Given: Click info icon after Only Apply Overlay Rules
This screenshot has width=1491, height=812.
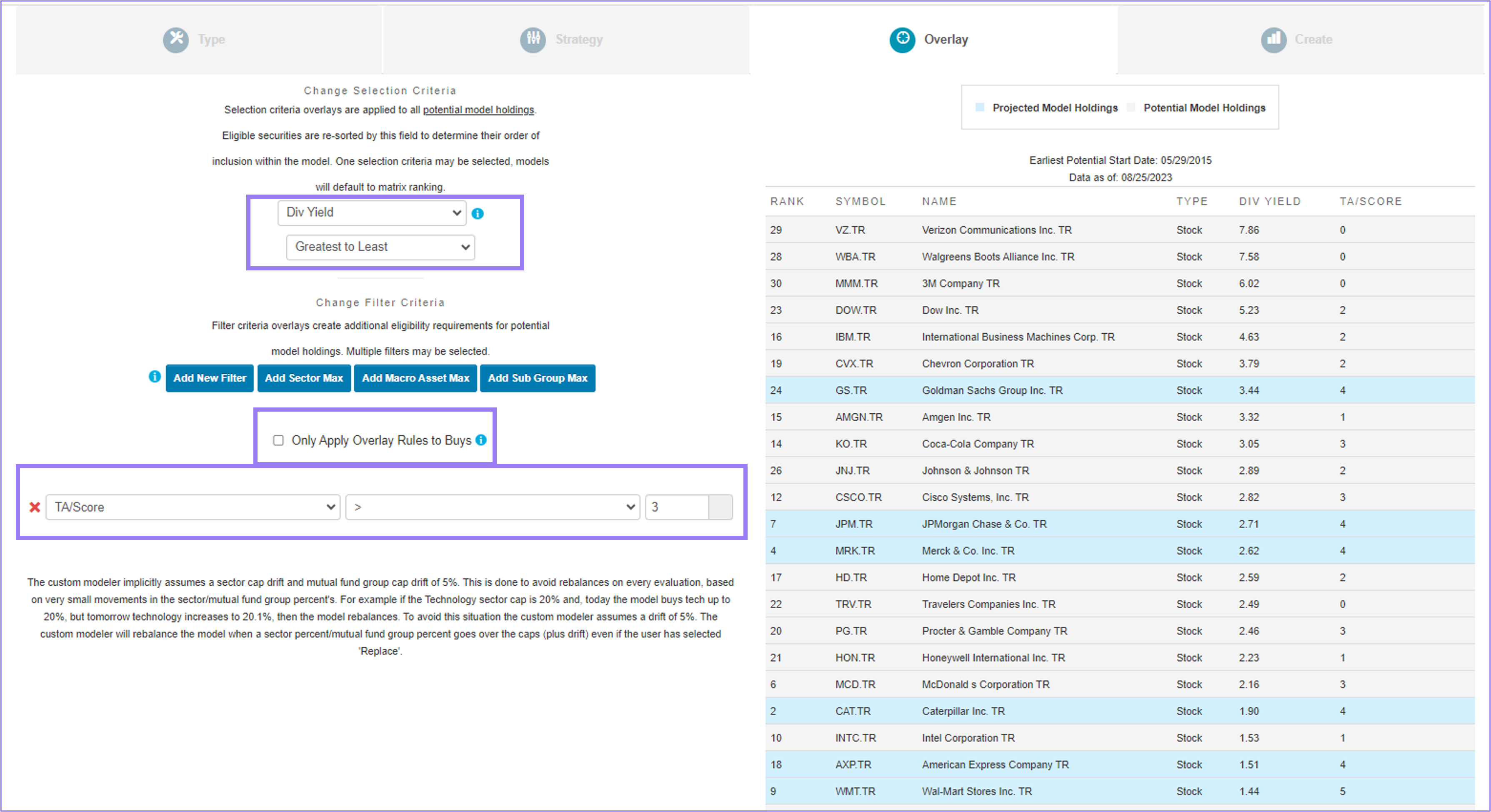Looking at the screenshot, I should pyautogui.click(x=481, y=440).
